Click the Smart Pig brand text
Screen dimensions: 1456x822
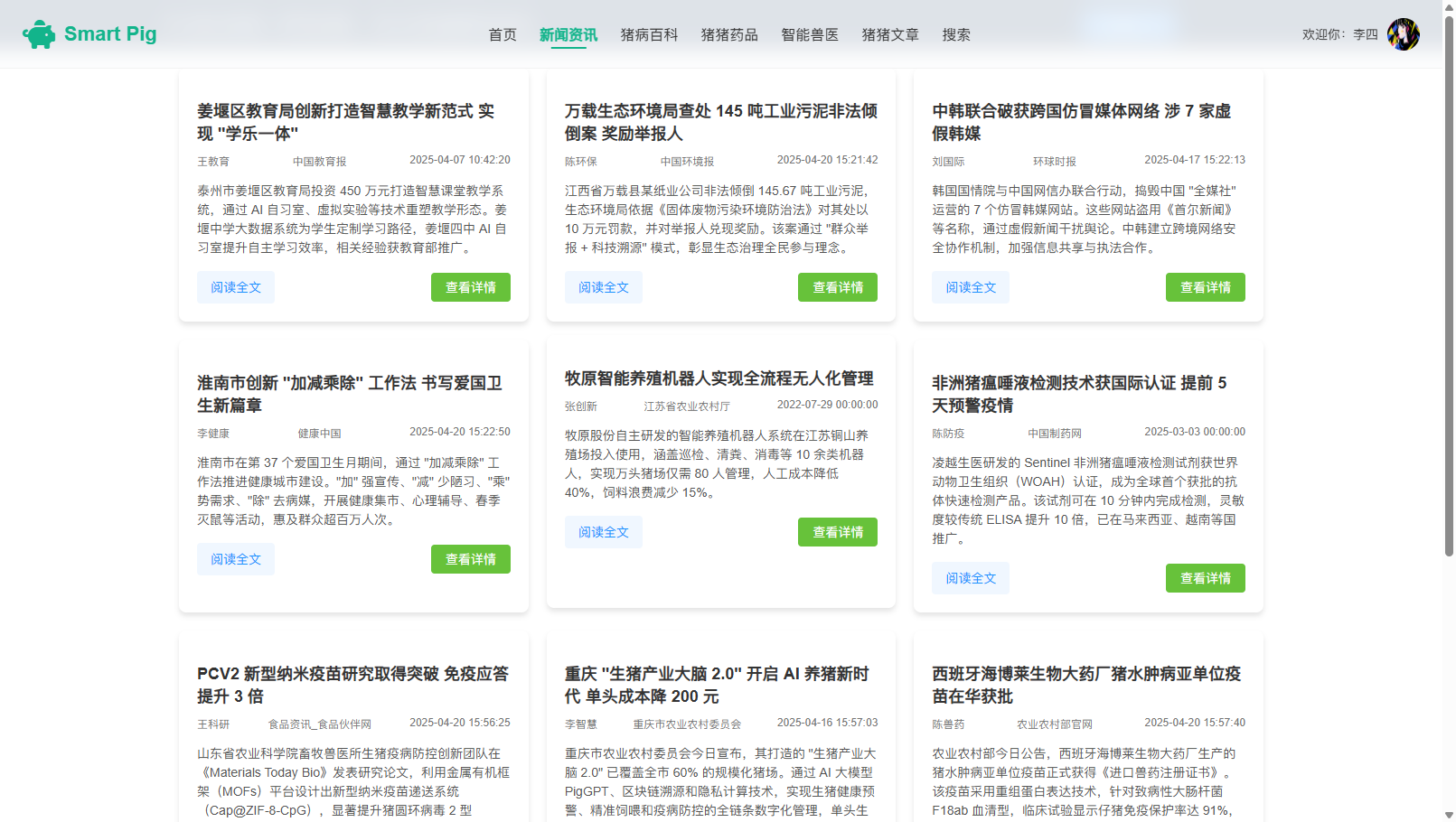110,34
